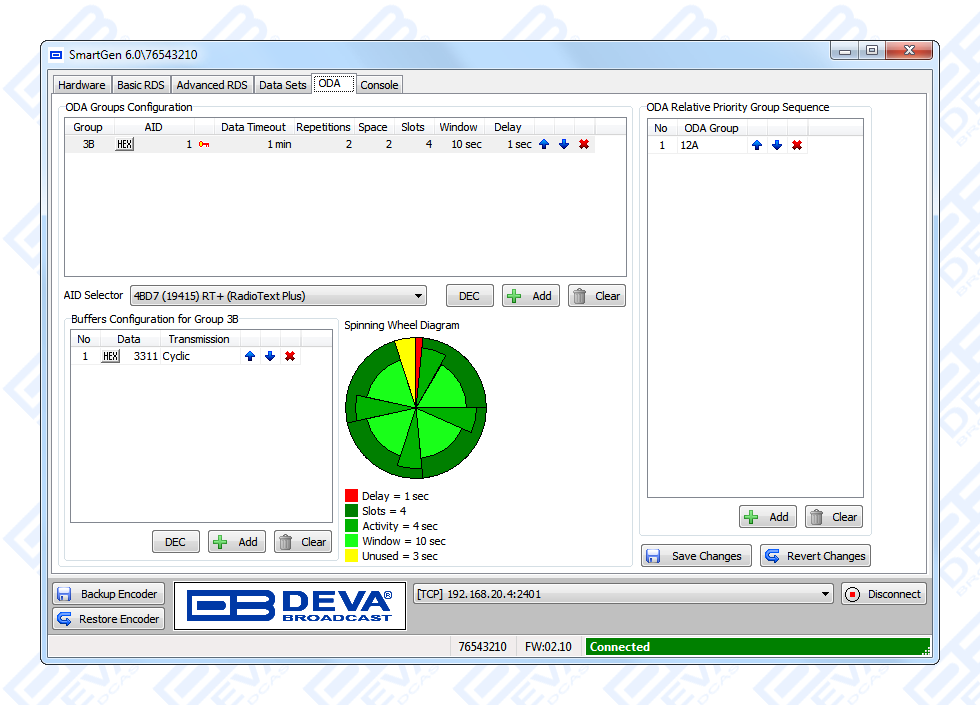This screenshot has height=705, width=980.
Task: Move ODA group 12A up in sequence
Action: [x=757, y=145]
